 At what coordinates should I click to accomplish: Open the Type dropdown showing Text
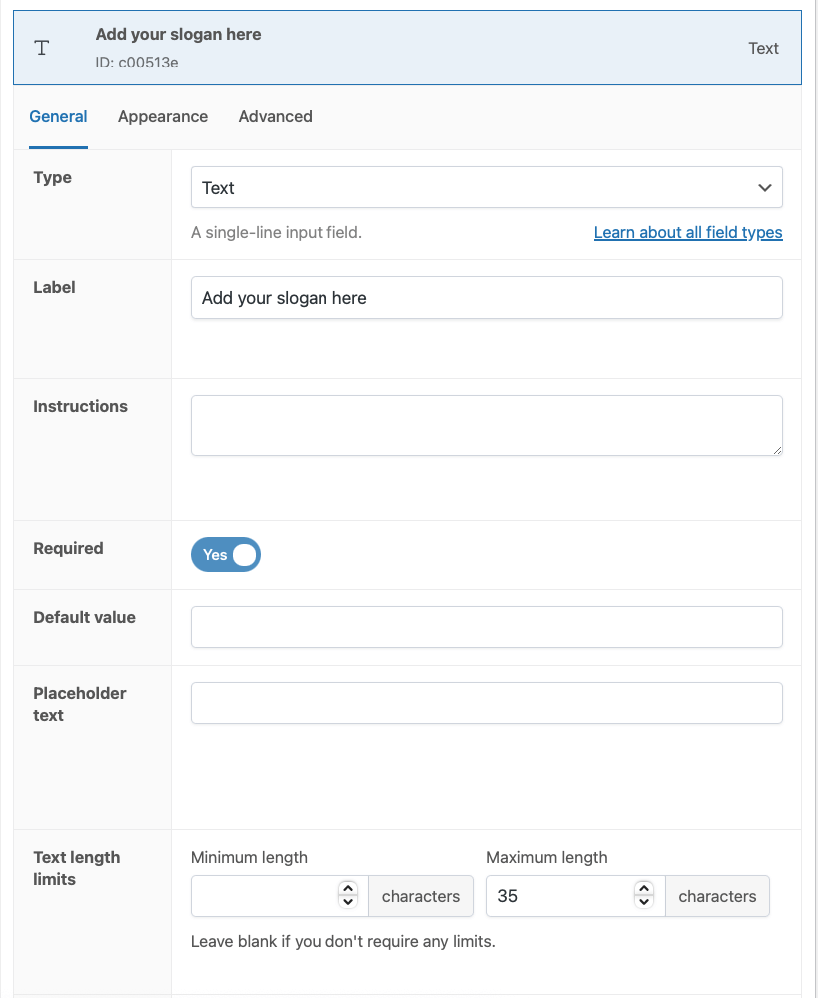pyautogui.click(x=486, y=187)
